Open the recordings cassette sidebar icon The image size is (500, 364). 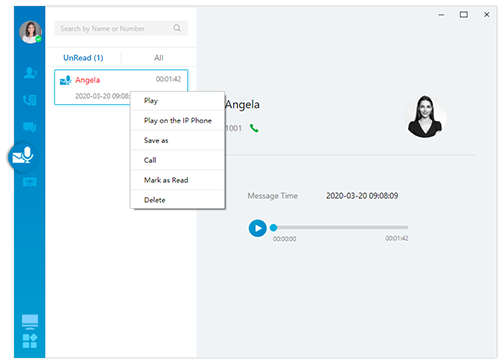point(30,182)
